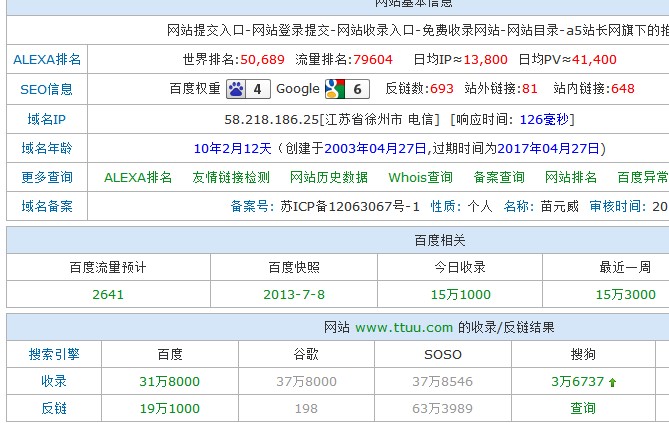669x423 pixels.
Task: Click the 备案查询 link
Action: (x=499, y=177)
